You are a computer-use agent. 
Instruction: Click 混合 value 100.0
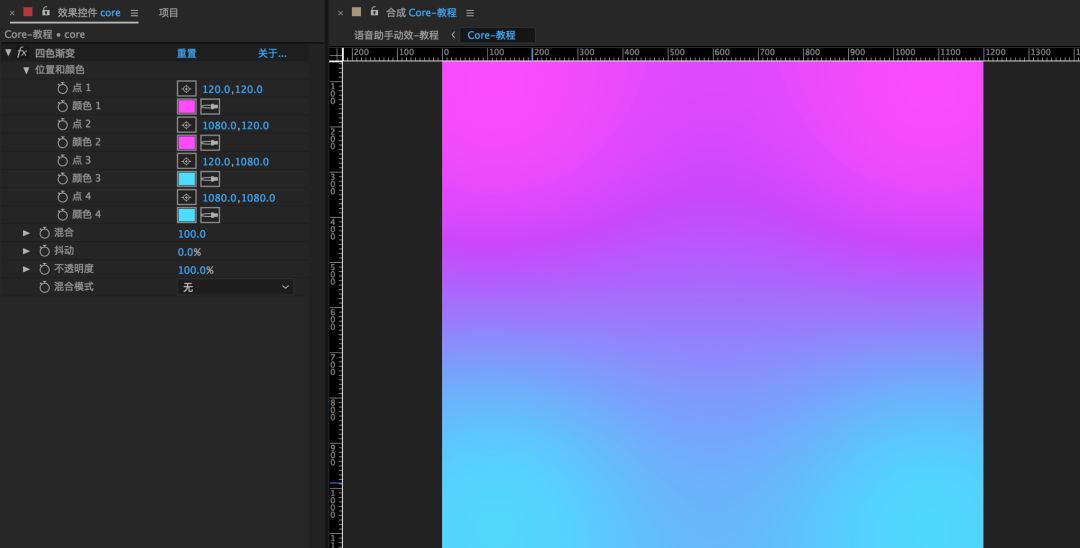(x=191, y=234)
